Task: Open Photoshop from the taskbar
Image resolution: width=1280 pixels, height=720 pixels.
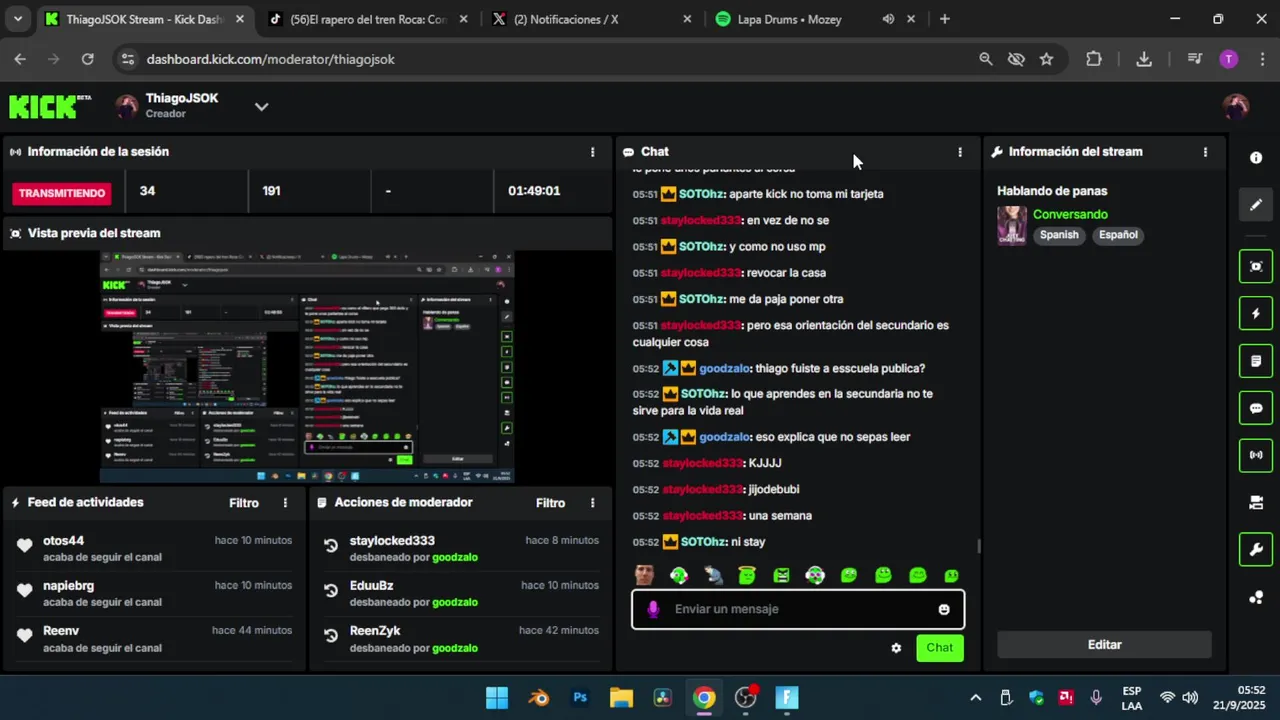Action: click(580, 698)
